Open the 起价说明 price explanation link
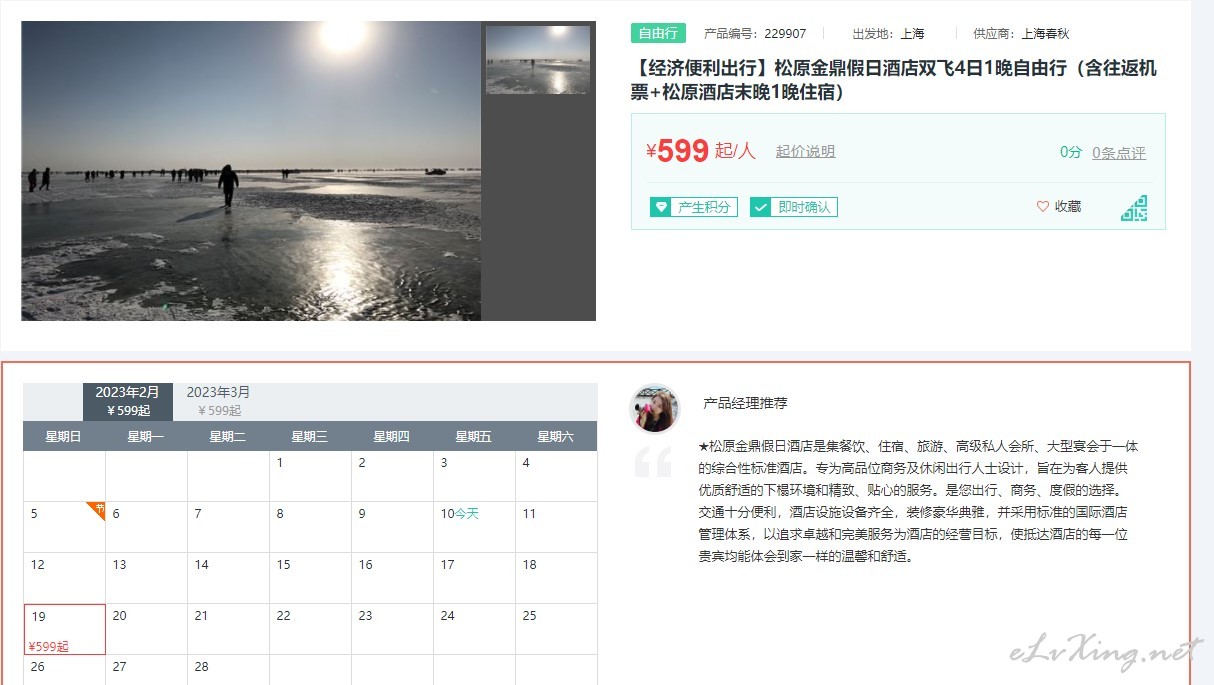This screenshot has width=1214, height=685. point(805,152)
